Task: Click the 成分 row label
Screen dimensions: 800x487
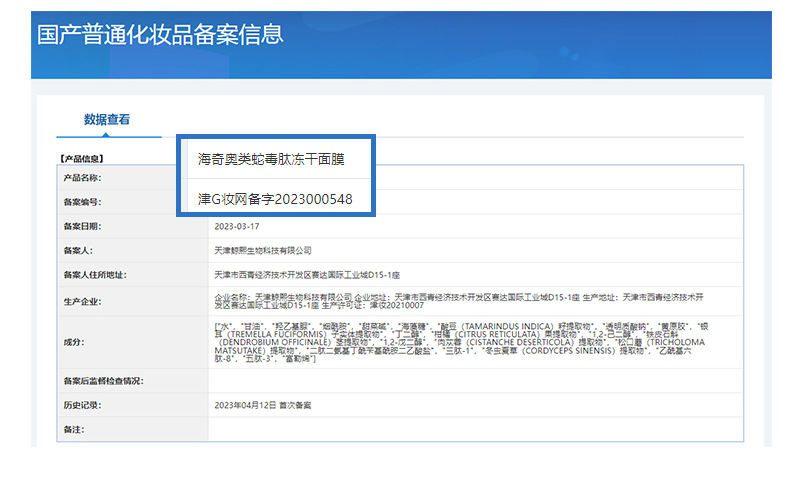Action: pyautogui.click(x=74, y=342)
